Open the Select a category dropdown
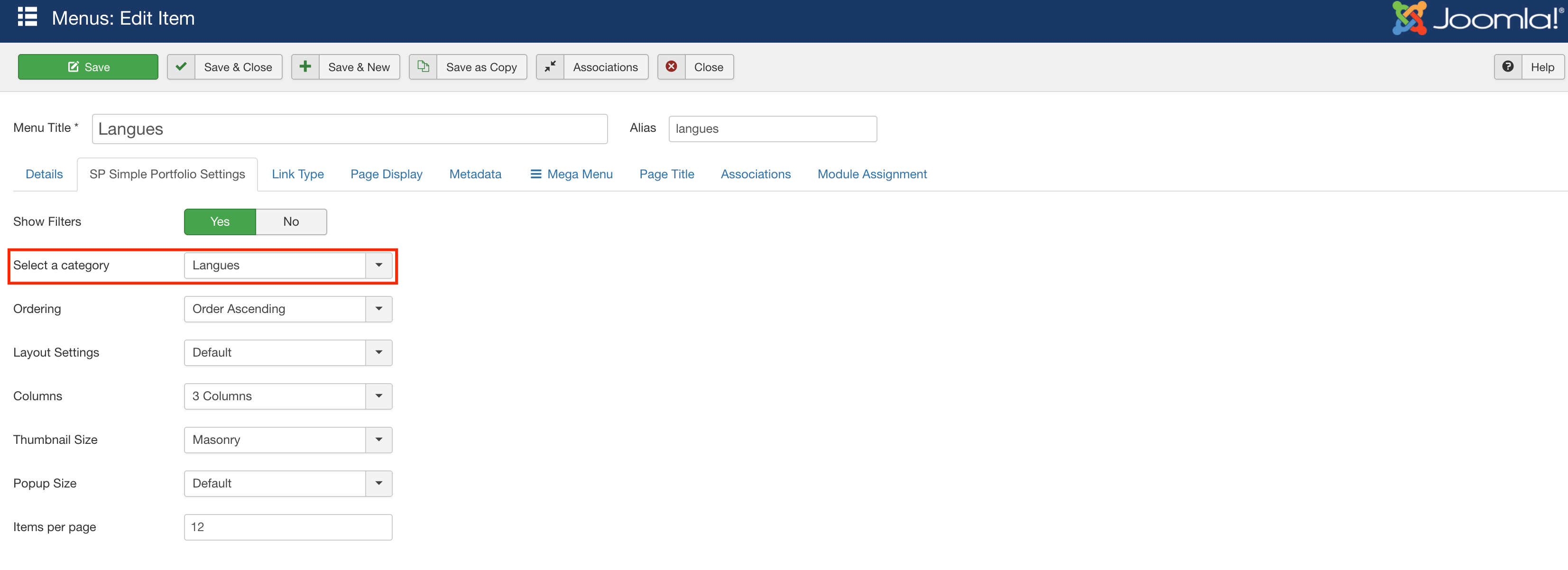The image size is (1568, 570). [x=288, y=266]
